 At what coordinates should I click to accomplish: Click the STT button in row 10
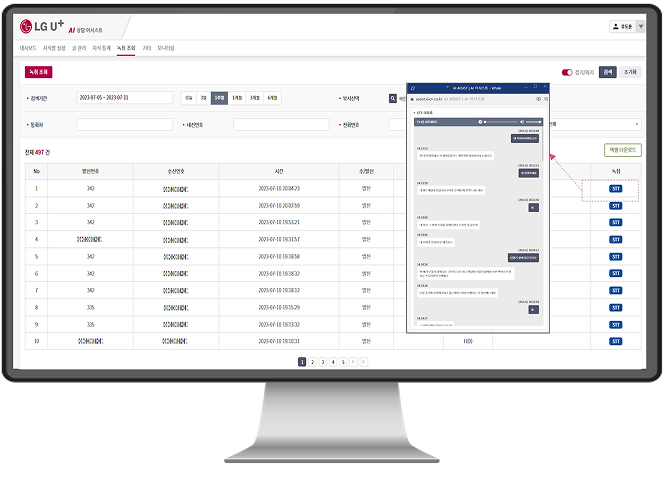tap(616, 341)
